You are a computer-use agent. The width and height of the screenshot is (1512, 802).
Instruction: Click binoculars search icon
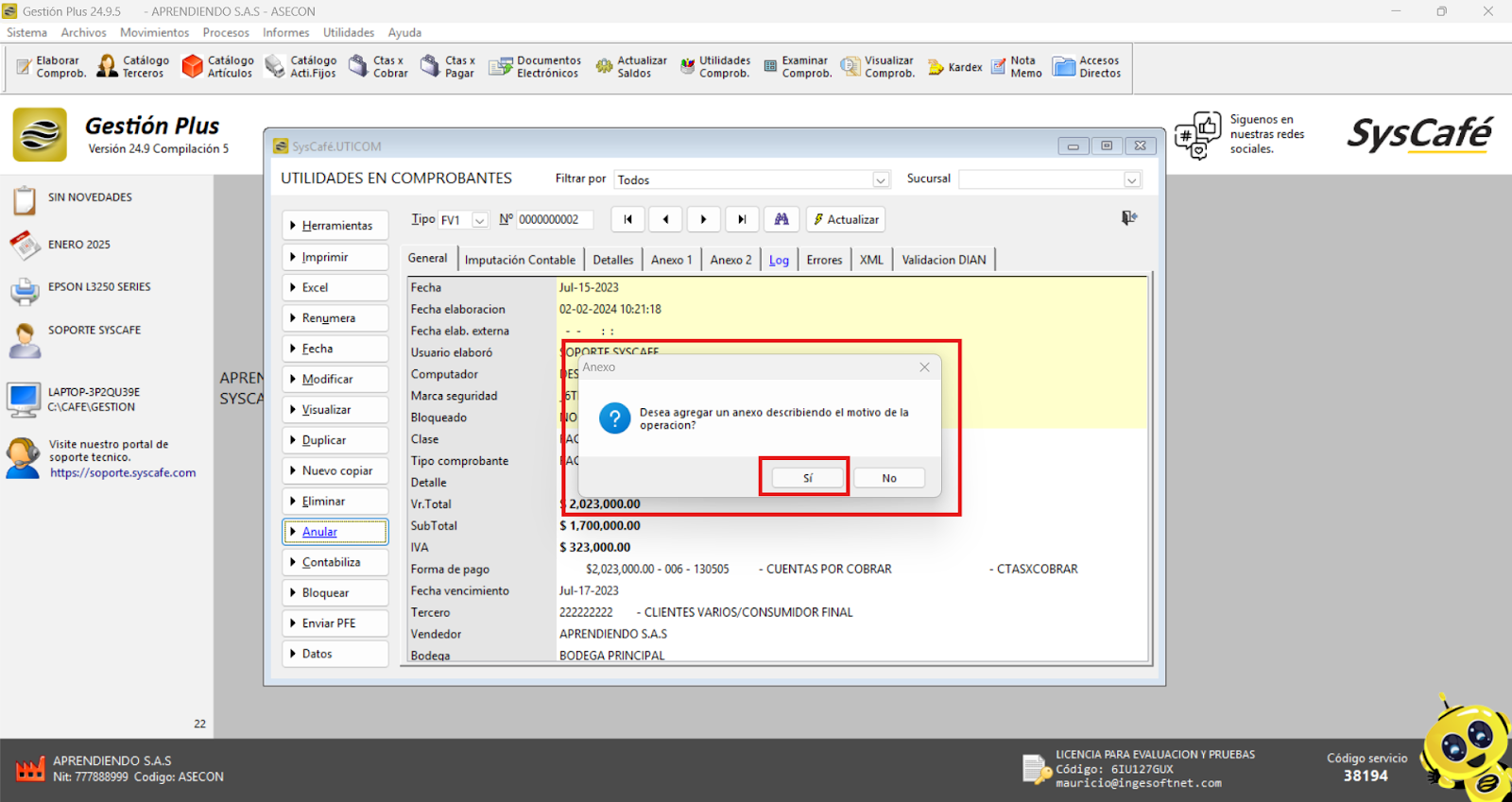coord(782,219)
